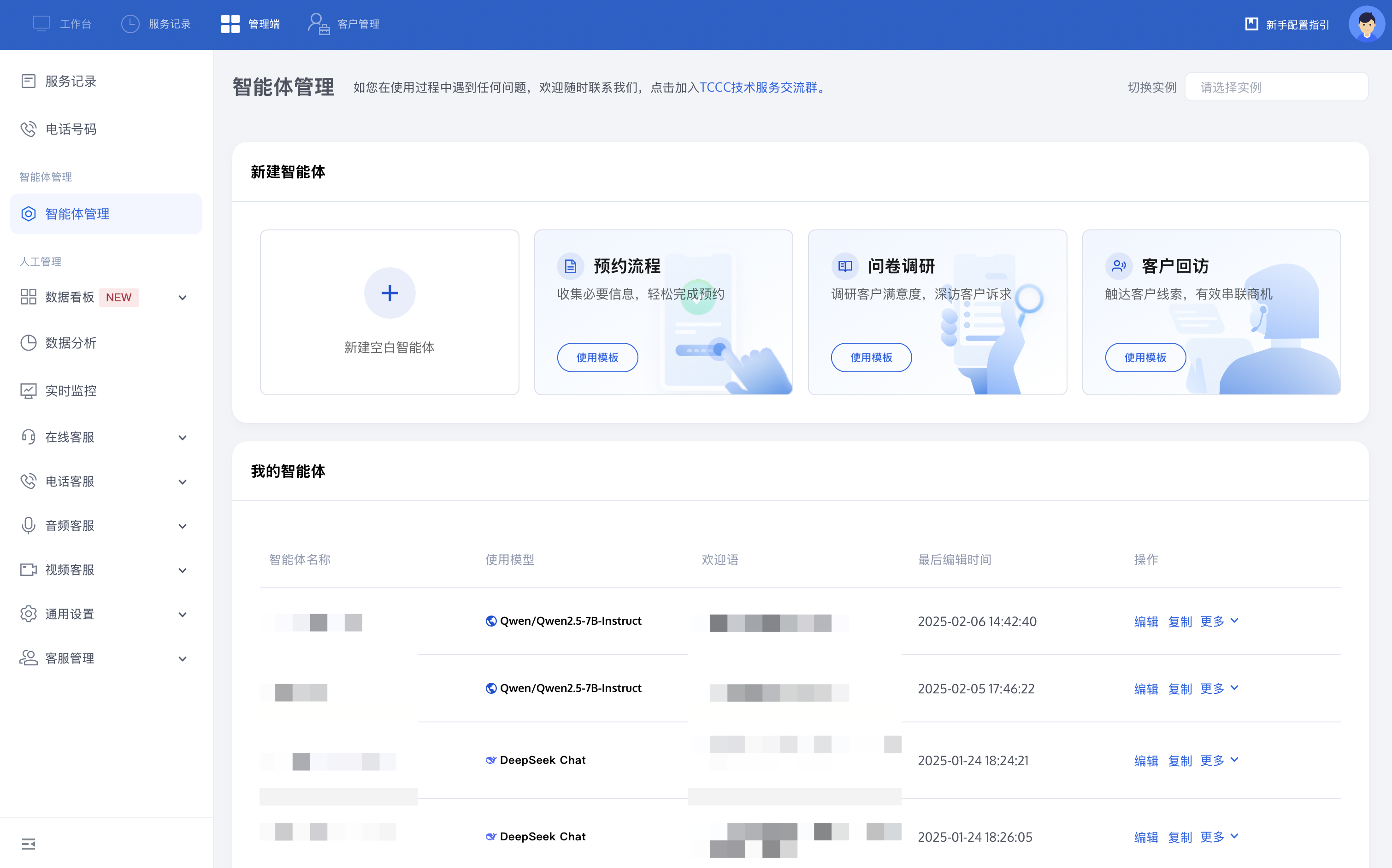Click the sidebar collapse icon at bottom left
The image size is (1392, 868).
[x=28, y=843]
